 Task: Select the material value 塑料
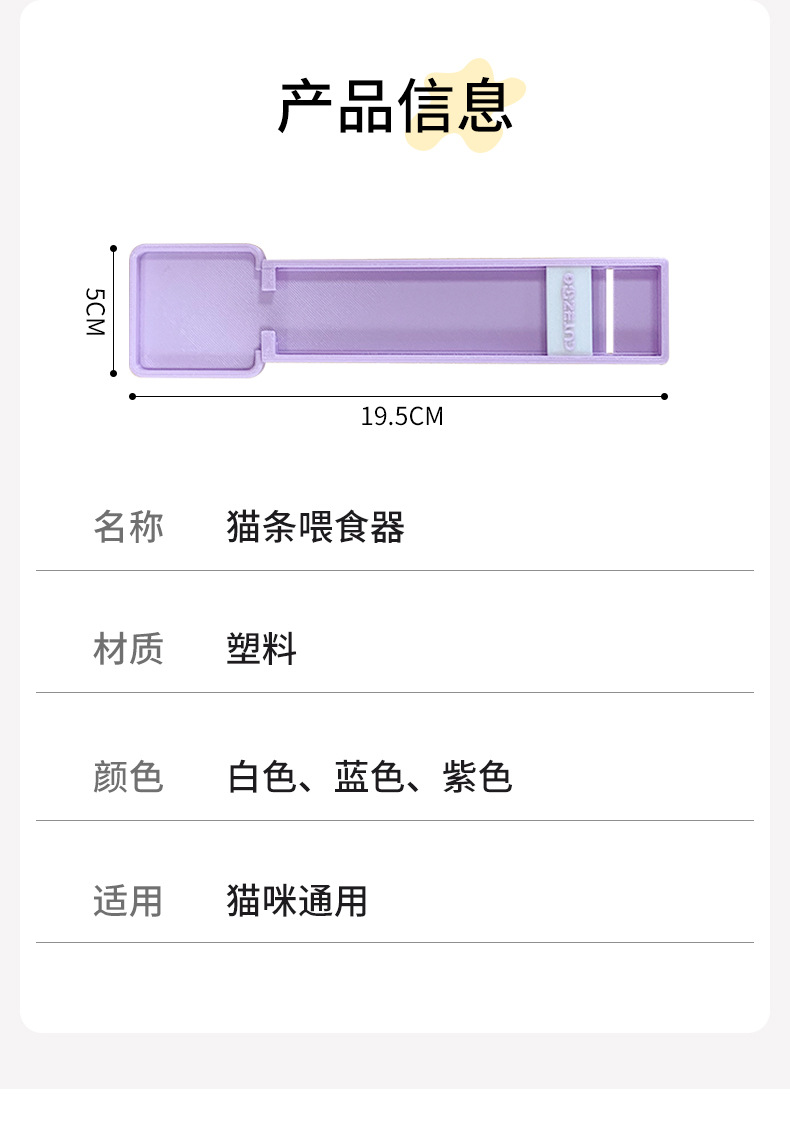(x=262, y=649)
